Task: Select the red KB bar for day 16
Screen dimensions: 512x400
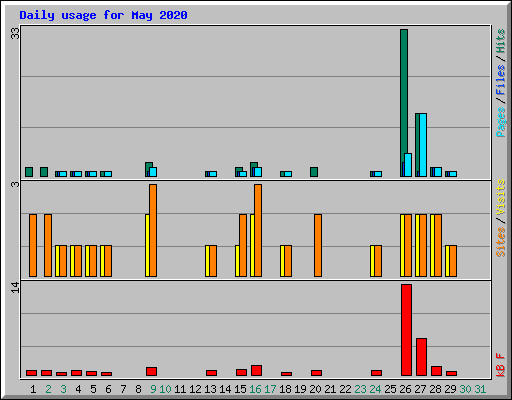Action: [x=256, y=370]
